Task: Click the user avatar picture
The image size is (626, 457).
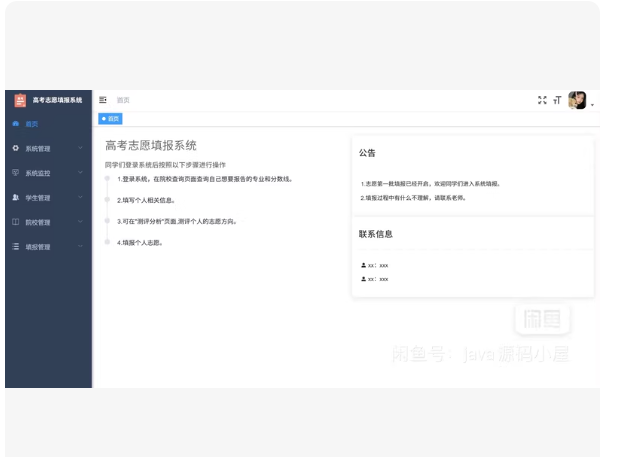Action: [x=577, y=100]
